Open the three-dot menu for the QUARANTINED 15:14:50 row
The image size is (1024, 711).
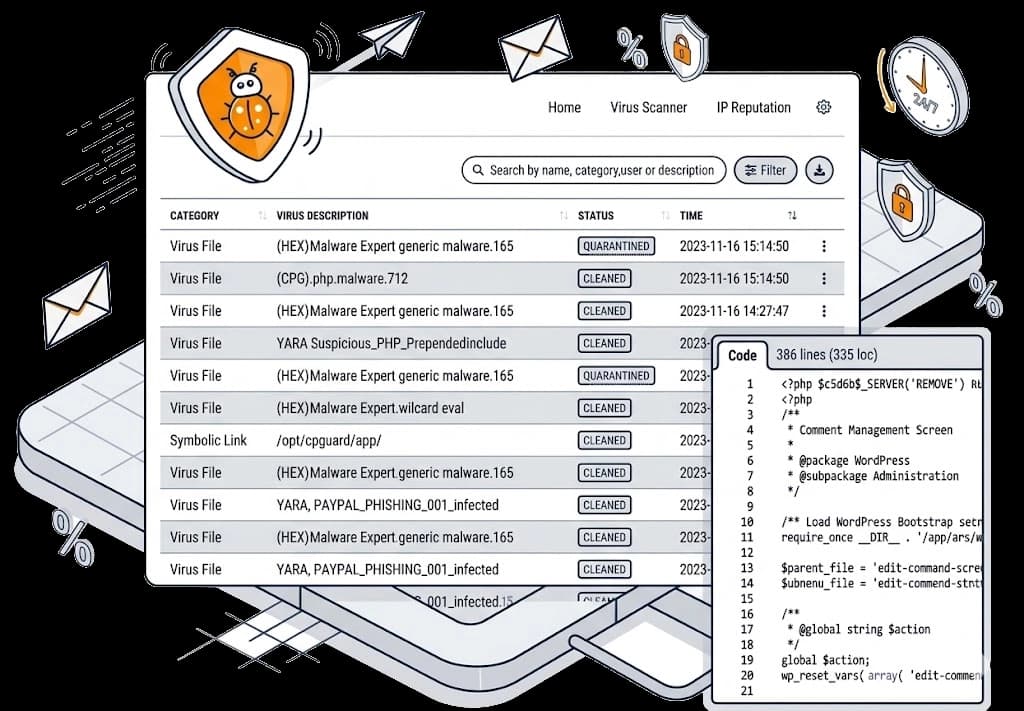[824, 246]
